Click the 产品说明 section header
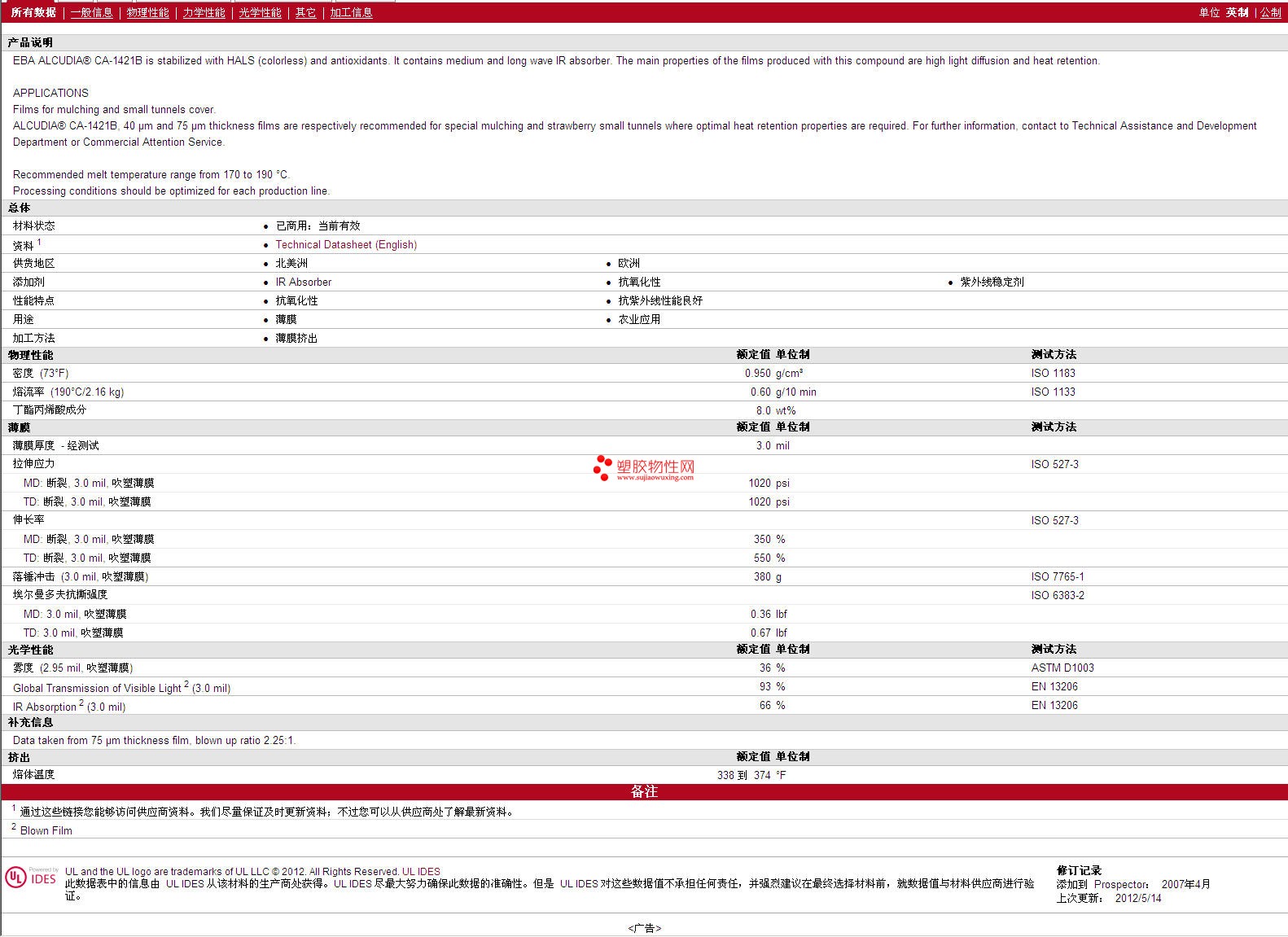The width and height of the screenshot is (1288, 937). click(x=30, y=42)
